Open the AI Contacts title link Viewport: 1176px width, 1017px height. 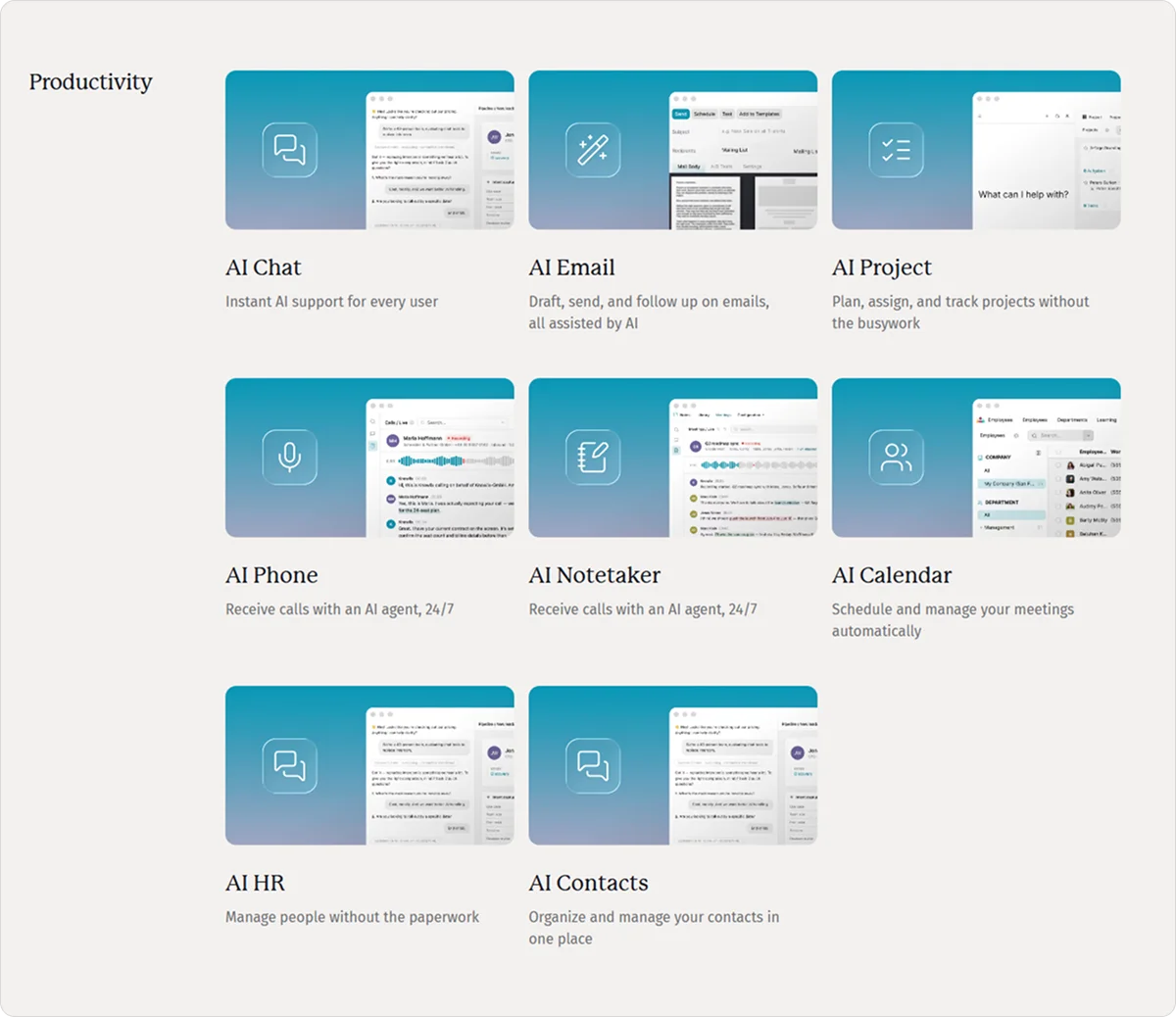click(589, 883)
